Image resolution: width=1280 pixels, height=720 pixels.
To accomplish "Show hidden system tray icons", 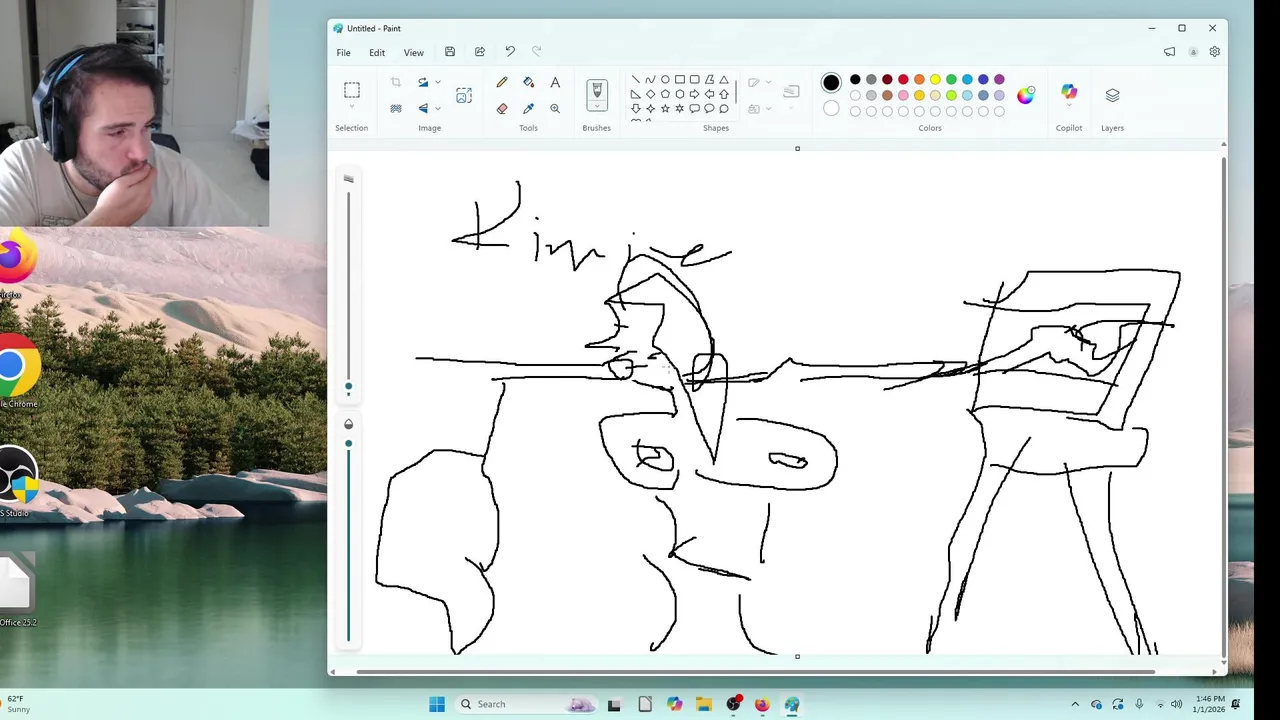I will [x=1075, y=704].
